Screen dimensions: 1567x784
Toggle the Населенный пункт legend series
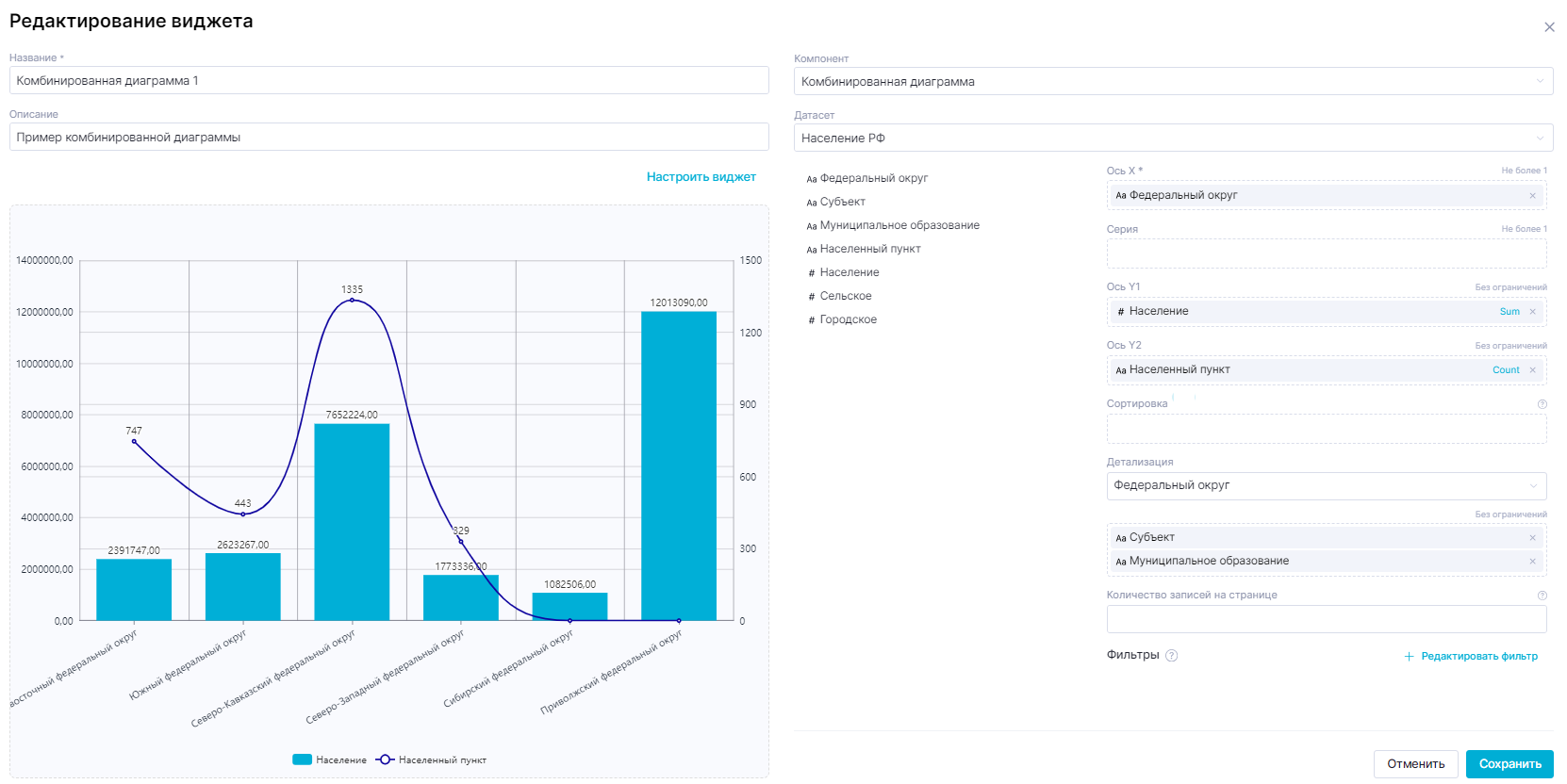tap(432, 759)
